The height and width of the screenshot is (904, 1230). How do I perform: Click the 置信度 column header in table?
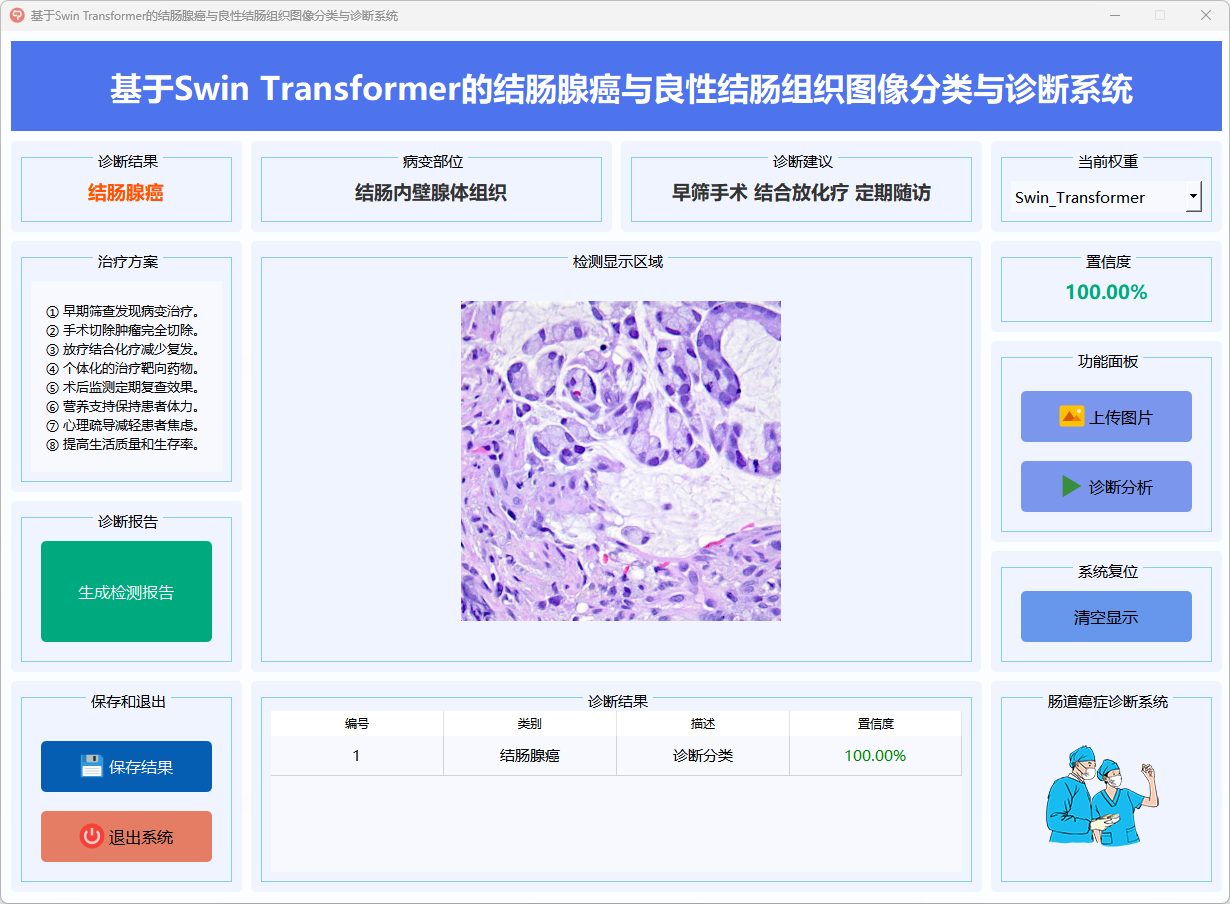[875, 723]
